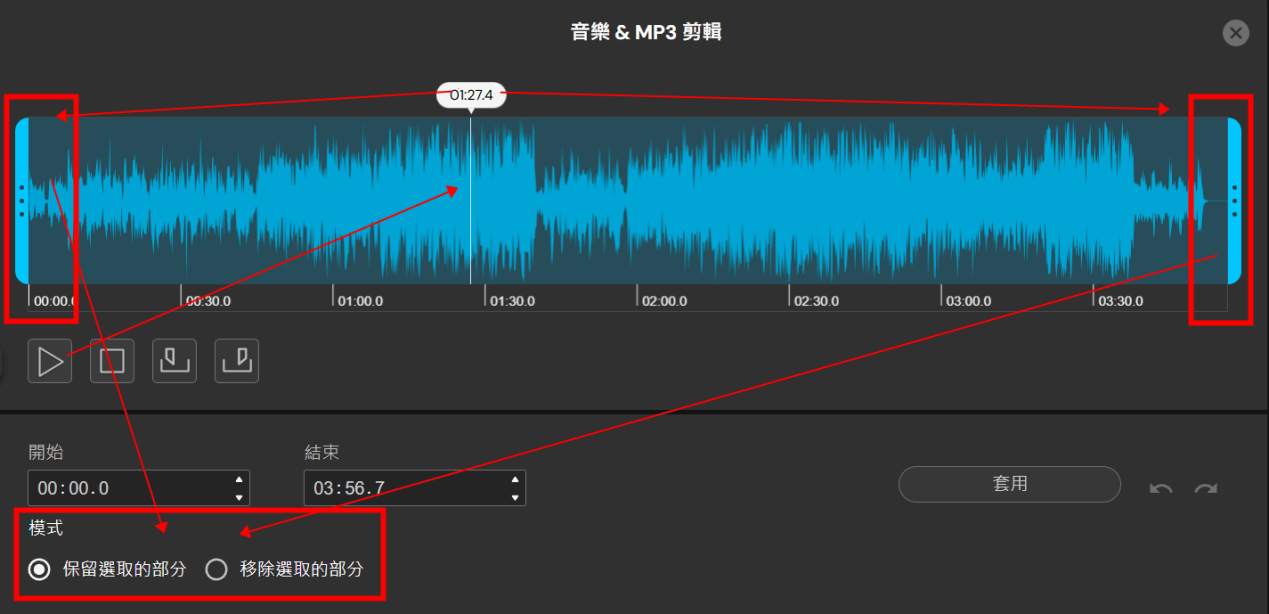This screenshot has height=614, width=1269.
Task: Redo the last edit
Action: click(1206, 488)
